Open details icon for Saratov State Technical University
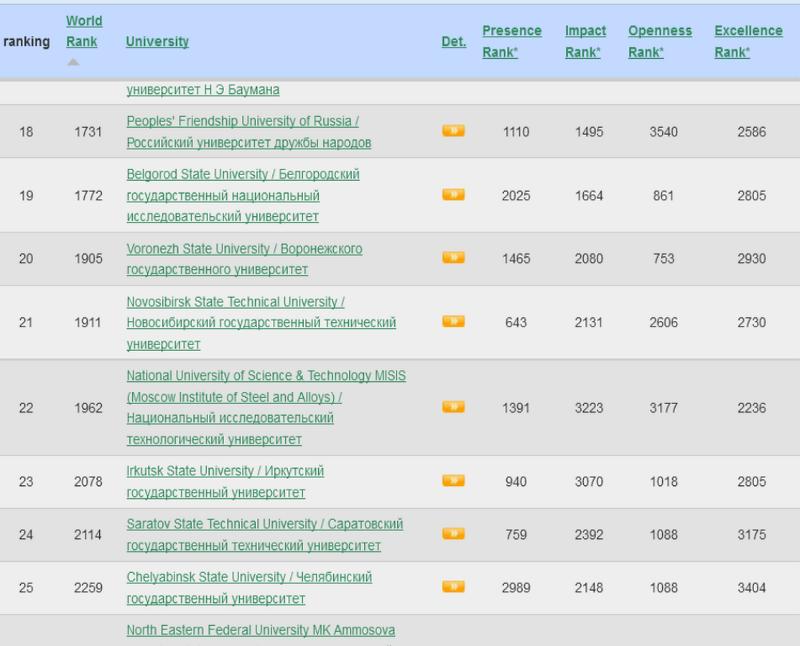This screenshot has height=646, width=800. point(453,534)
